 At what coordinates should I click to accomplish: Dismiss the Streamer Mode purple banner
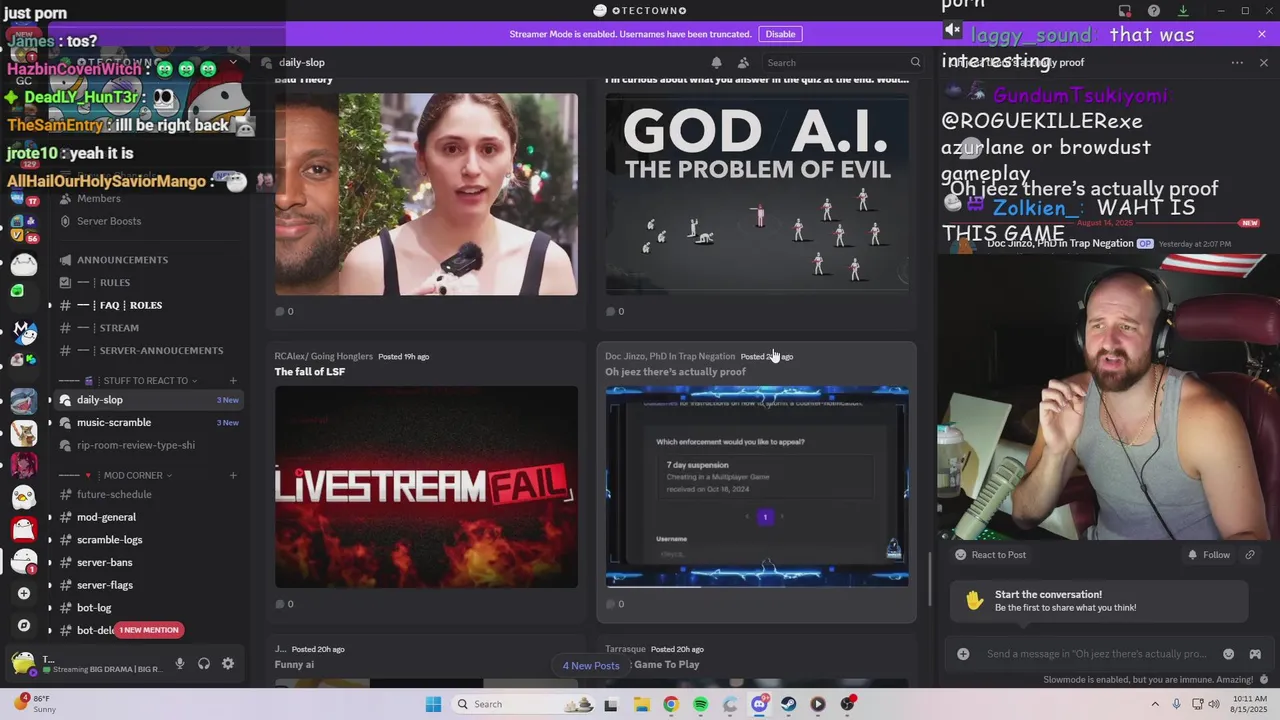(1261, 34)
